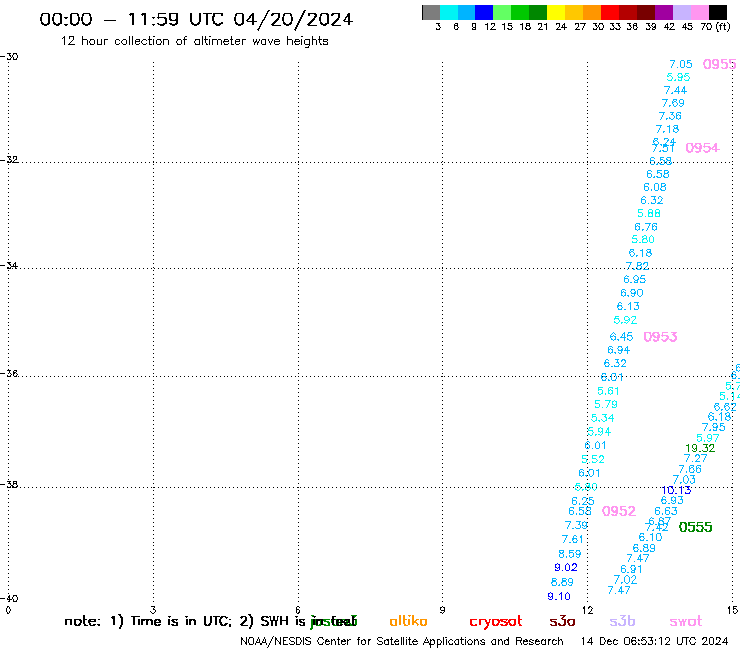Click the wave height value 7.69
This screenshot has height=650, width=740.
pos(673,103)
